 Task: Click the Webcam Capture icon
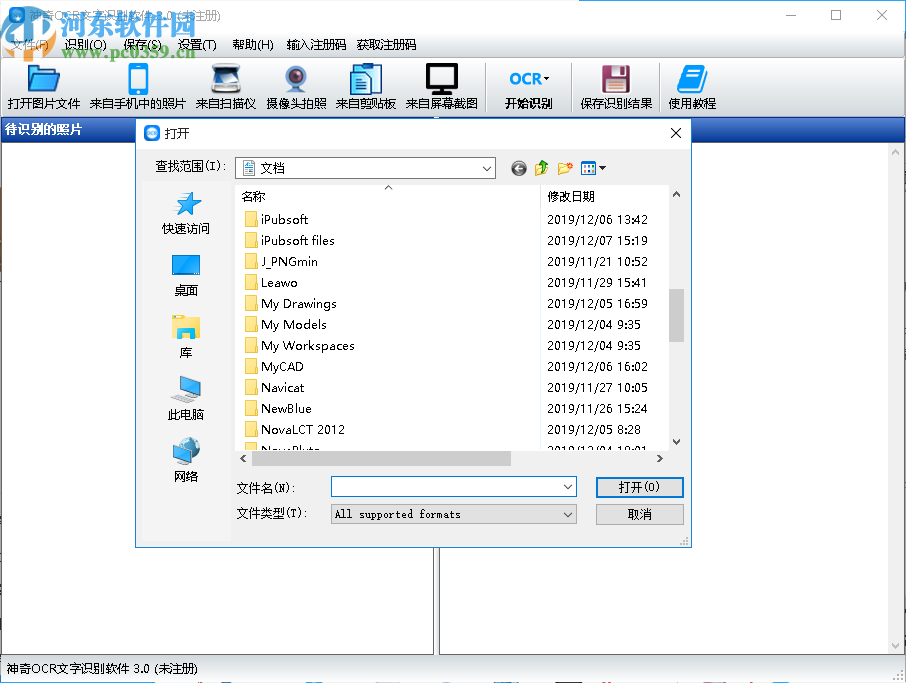pos(296,87)
